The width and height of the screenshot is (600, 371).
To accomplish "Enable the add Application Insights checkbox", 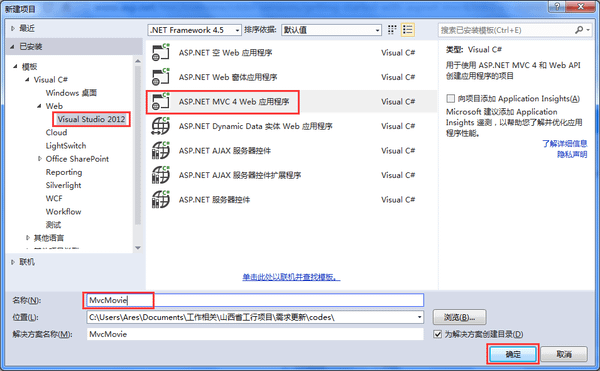I will [x=451, y=99].
